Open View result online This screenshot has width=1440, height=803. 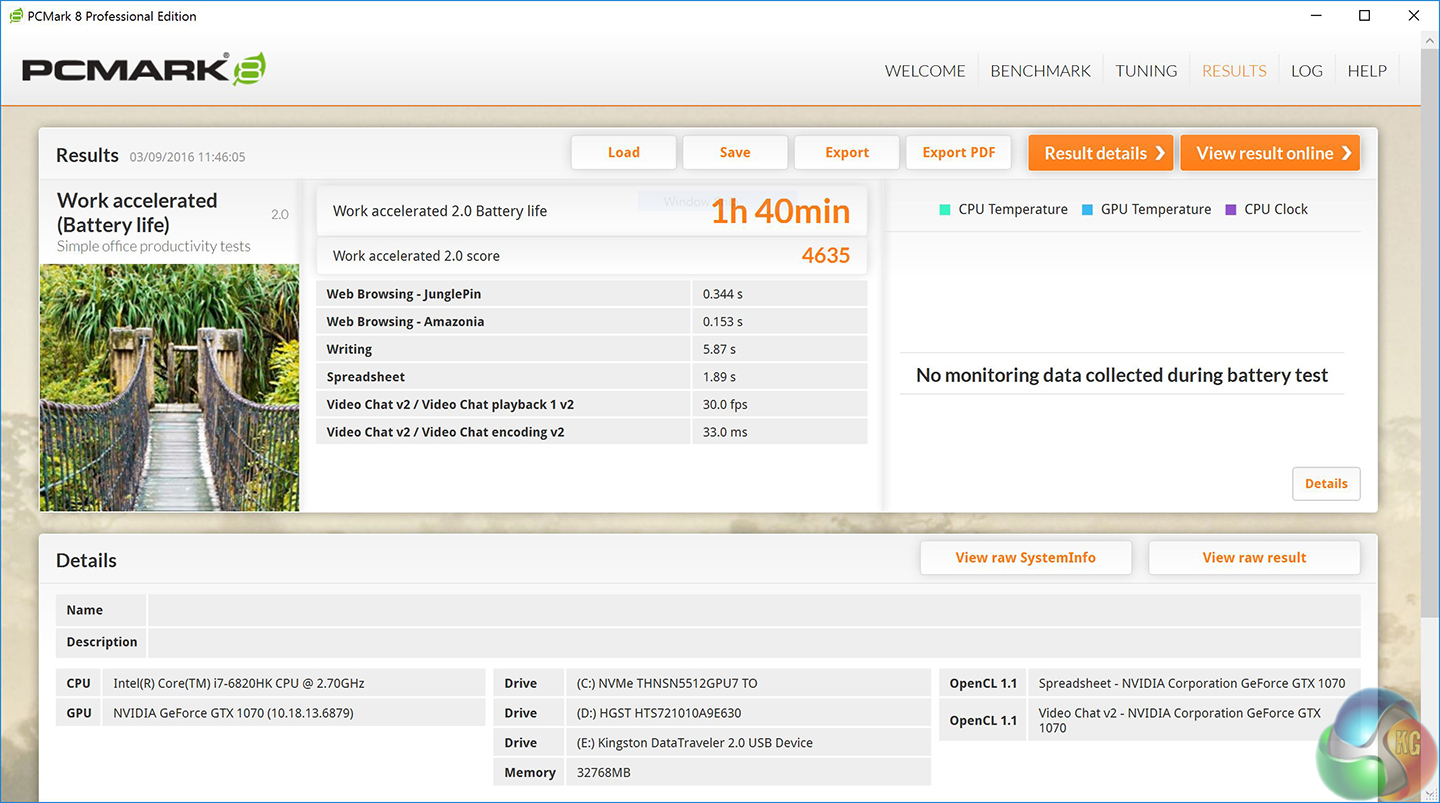pyautogui.click(x=1270, y=153)
